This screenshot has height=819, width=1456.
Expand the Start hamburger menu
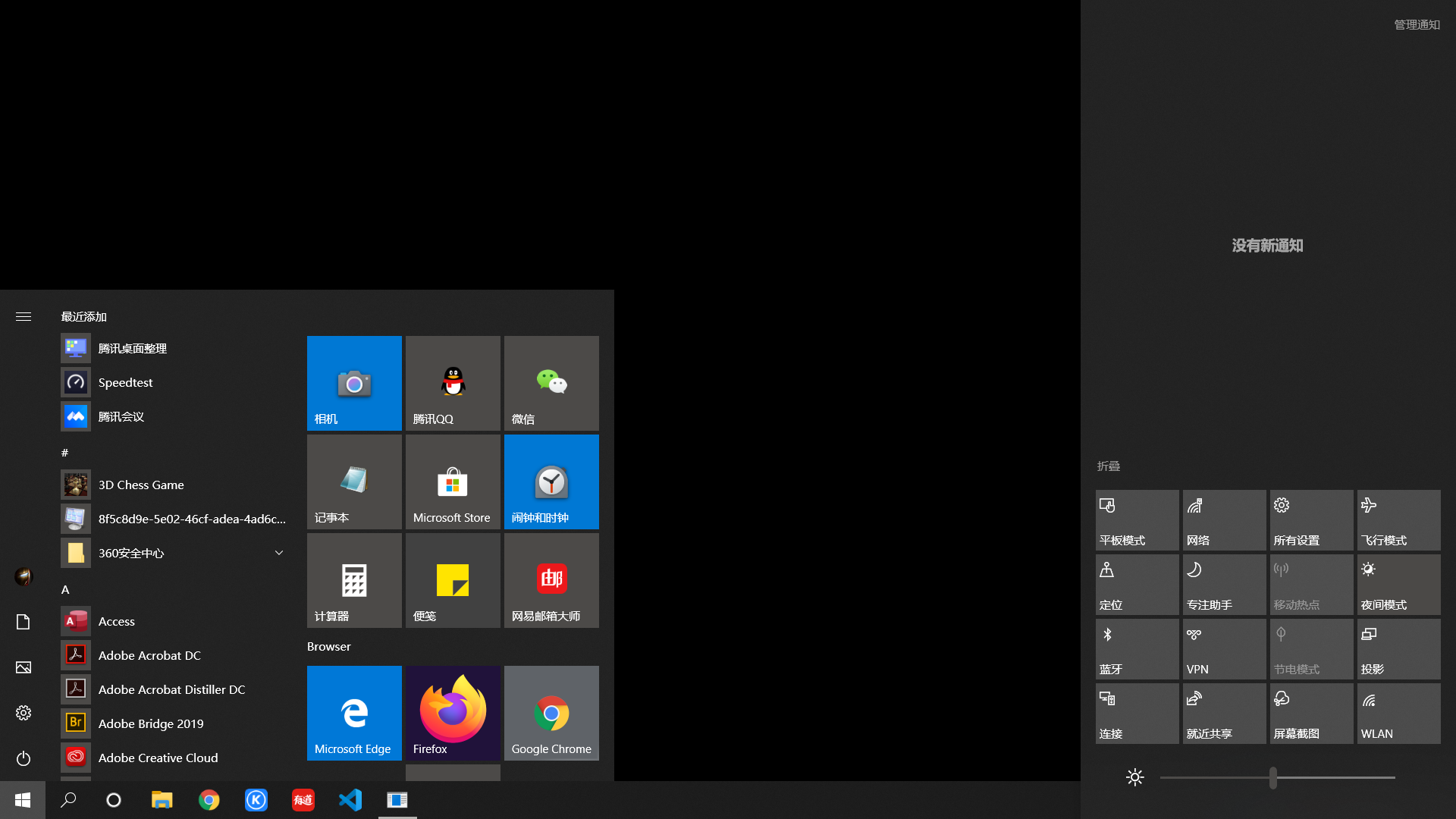(24, 317)
